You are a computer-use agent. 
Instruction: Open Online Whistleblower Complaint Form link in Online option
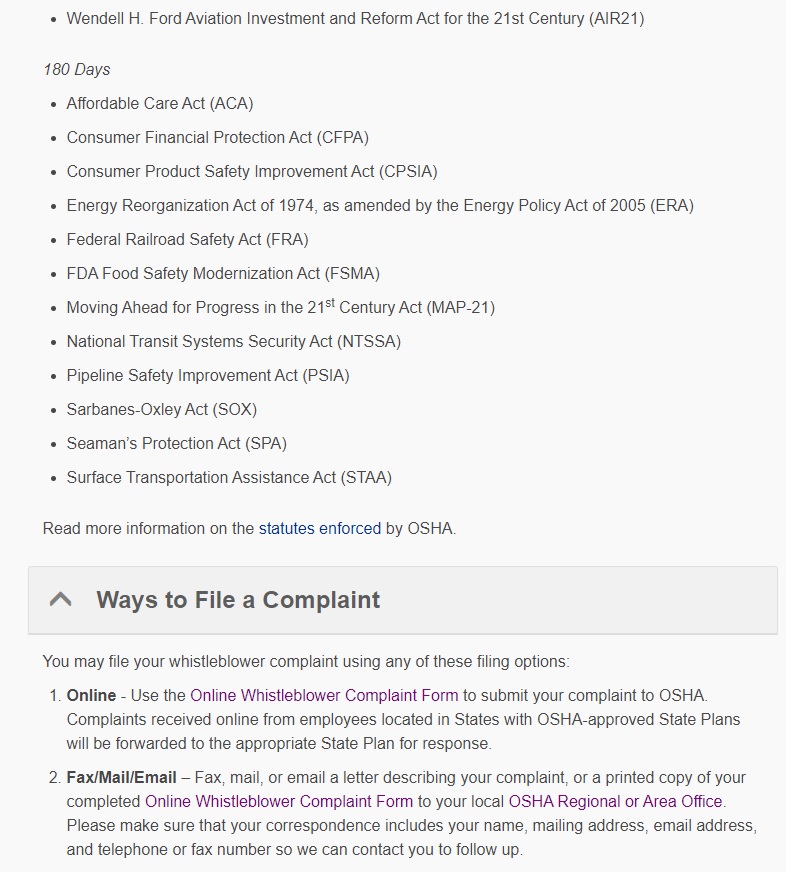324,695
